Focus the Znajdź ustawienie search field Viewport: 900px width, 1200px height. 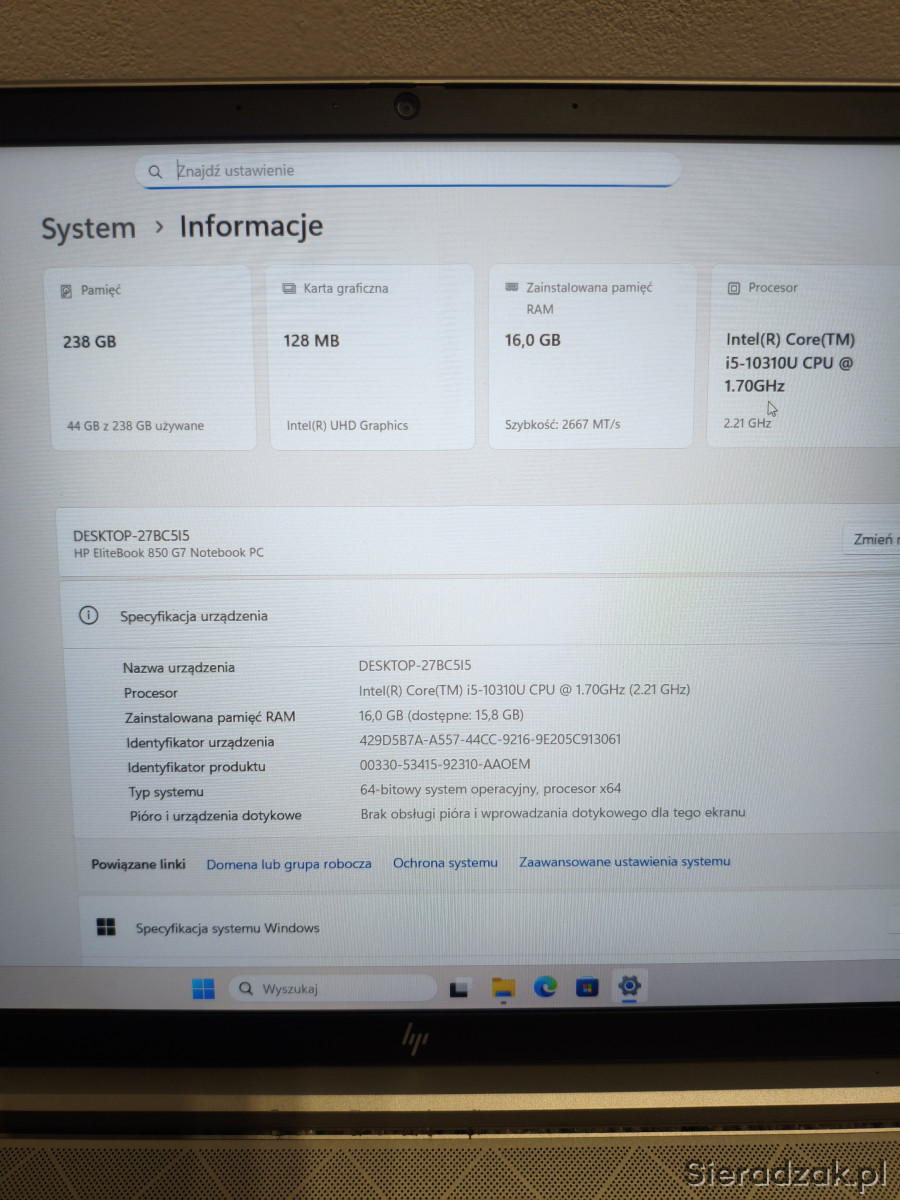pyautogui.click(x=420, y=170)
